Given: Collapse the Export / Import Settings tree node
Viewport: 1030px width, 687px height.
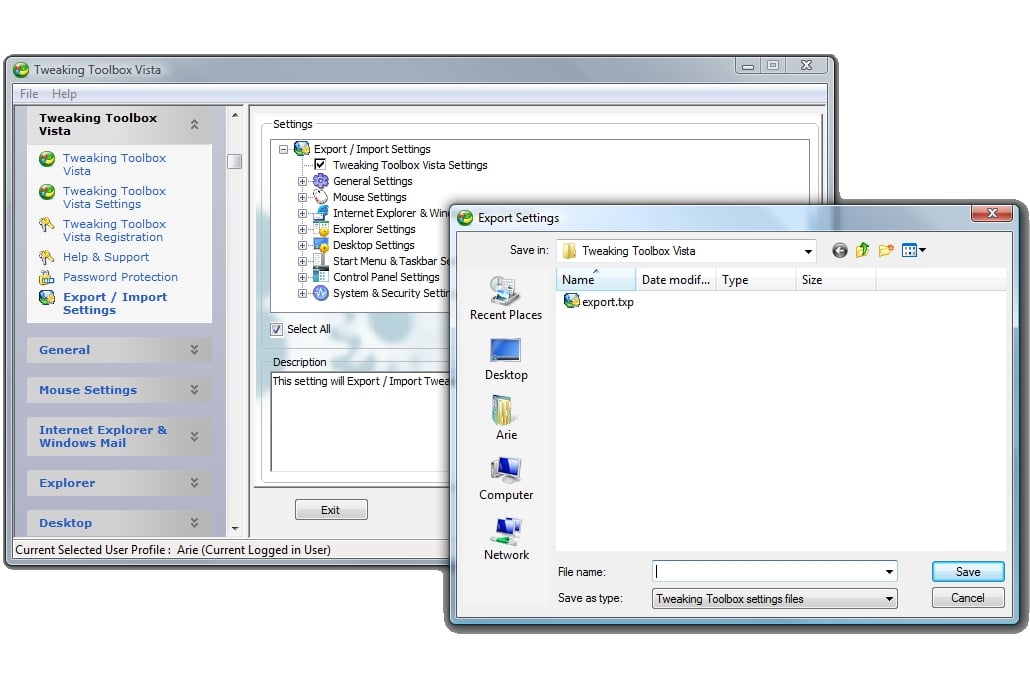Looking at the screenshot, I should click(x=282, y=149).
